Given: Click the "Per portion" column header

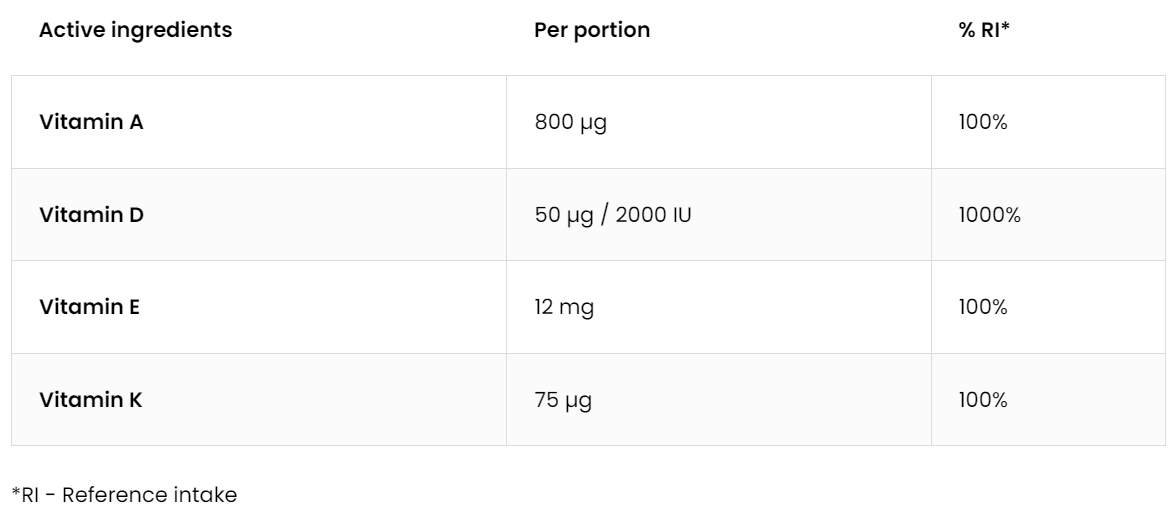Looking at the screenshot, I should coord(592,30).
